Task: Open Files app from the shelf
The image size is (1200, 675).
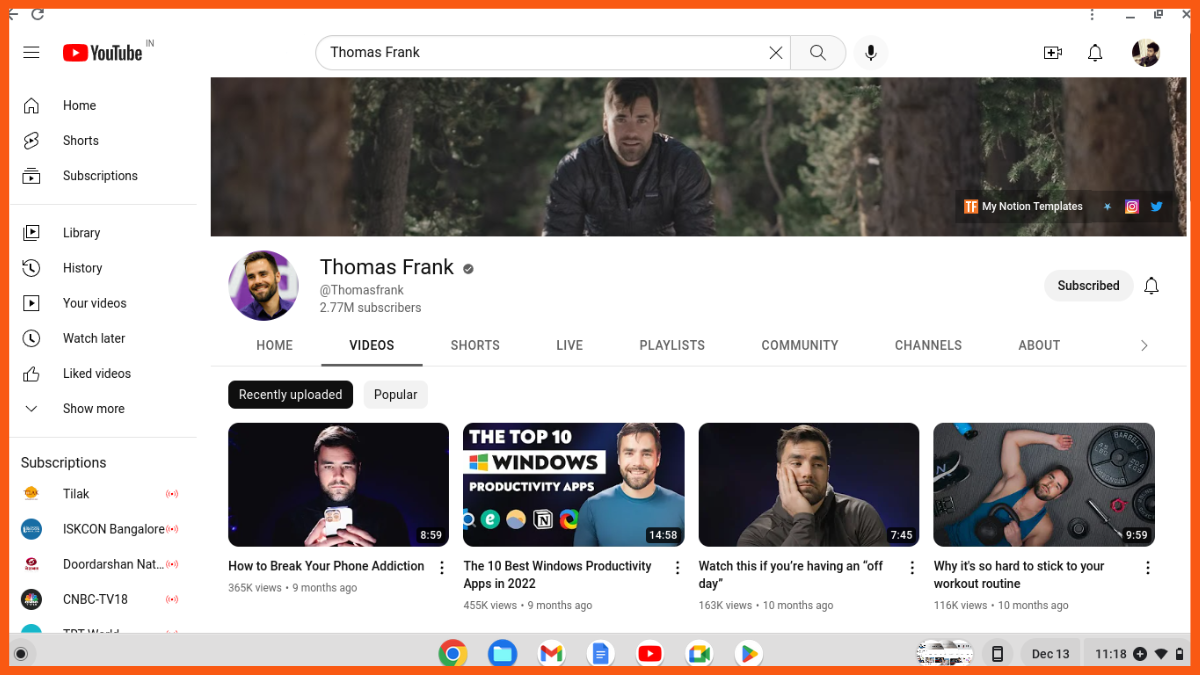Action: coord(502,654)
